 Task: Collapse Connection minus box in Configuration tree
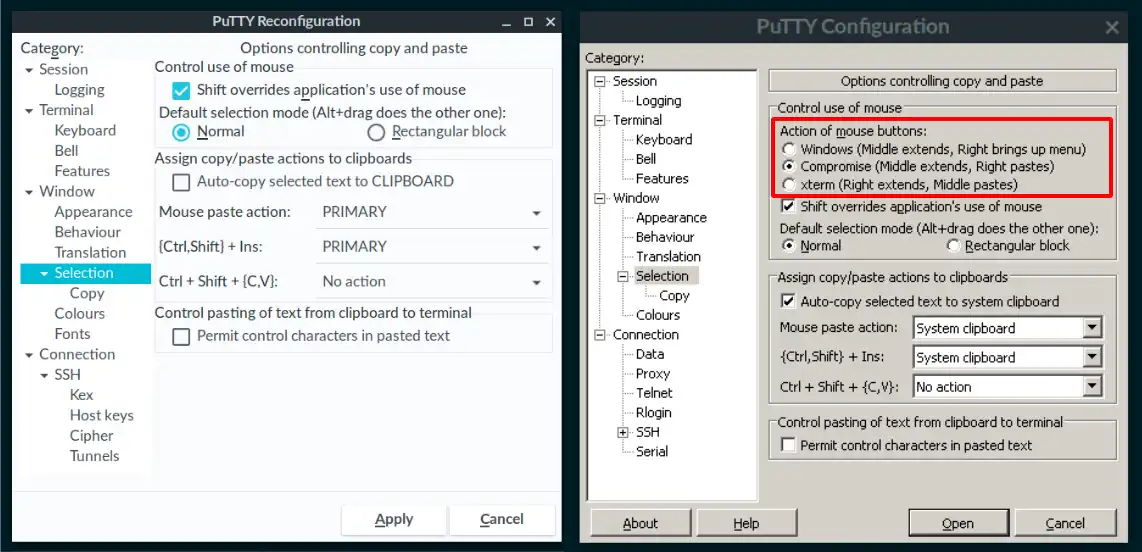point(599,335)
